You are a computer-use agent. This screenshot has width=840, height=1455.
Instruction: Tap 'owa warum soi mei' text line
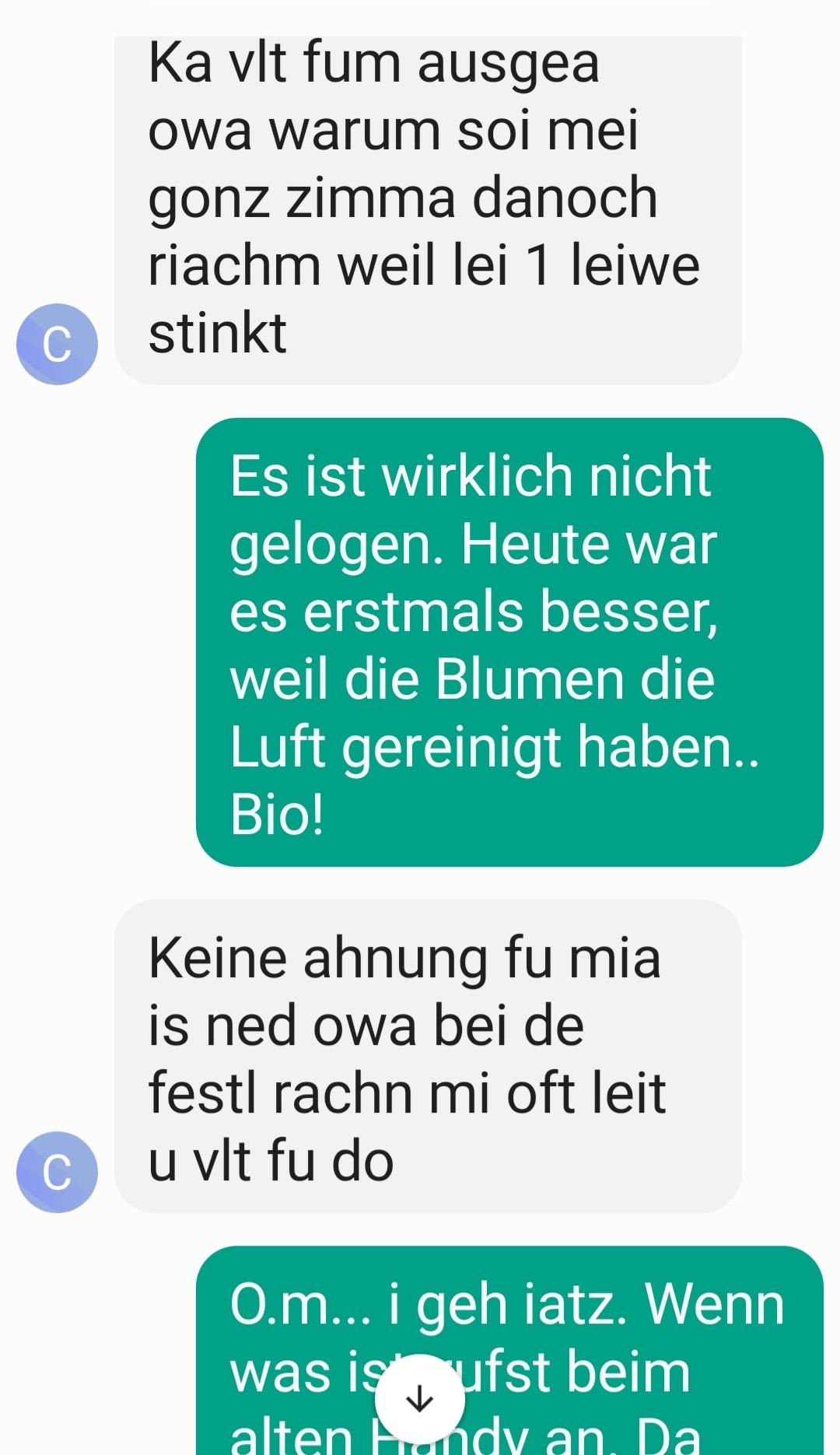pos(393,129)
